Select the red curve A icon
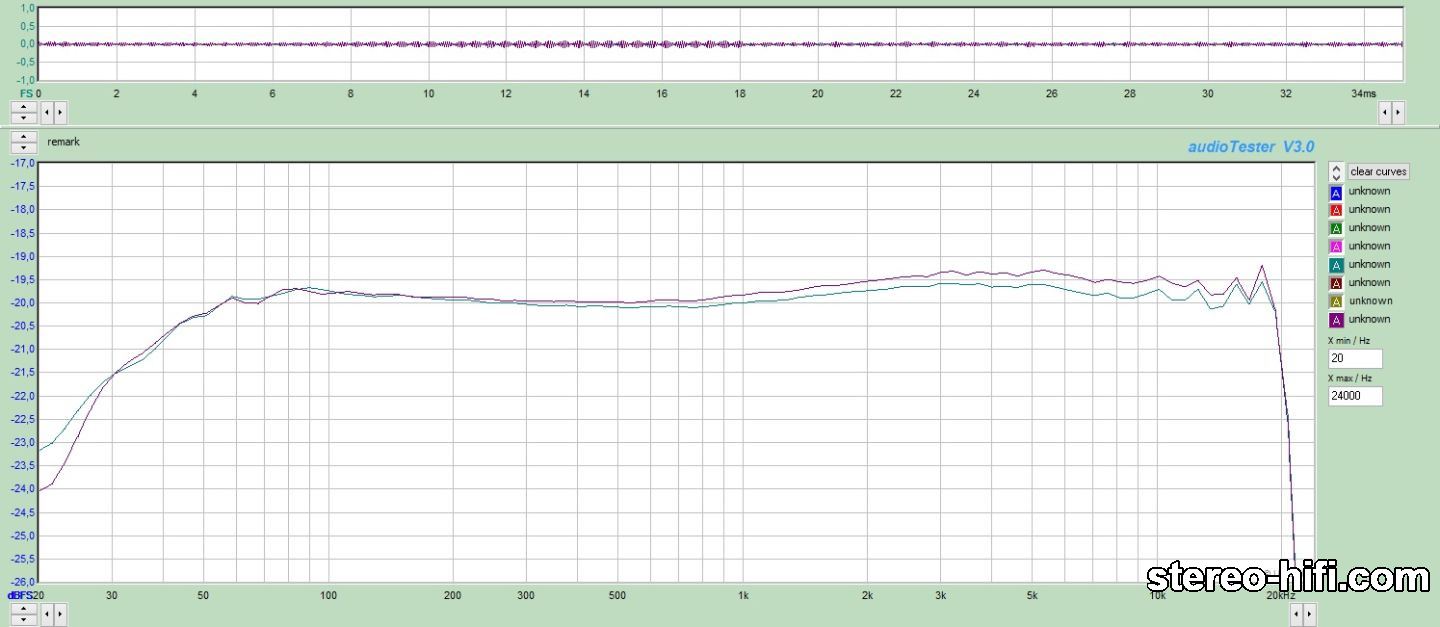The height and width of the screenshot is (627, 1440). 1335,211
